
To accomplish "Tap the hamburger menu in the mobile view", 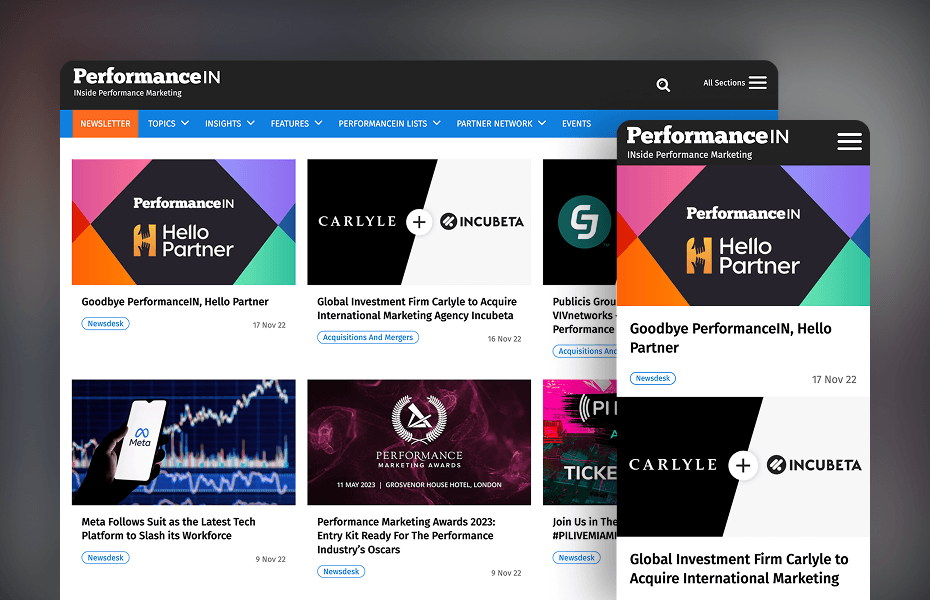I will (x=849, y=141).
